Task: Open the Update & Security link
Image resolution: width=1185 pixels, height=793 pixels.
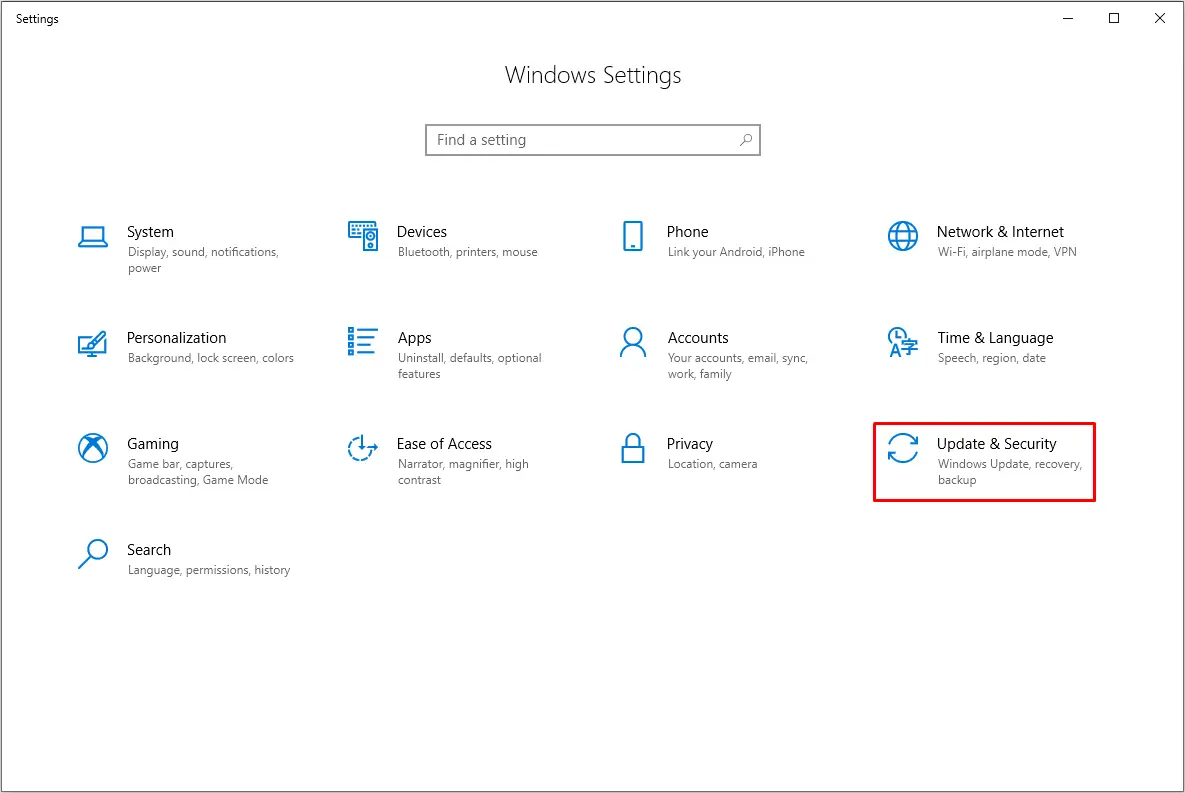Action: pyautogui.click(x=996, y=444)
